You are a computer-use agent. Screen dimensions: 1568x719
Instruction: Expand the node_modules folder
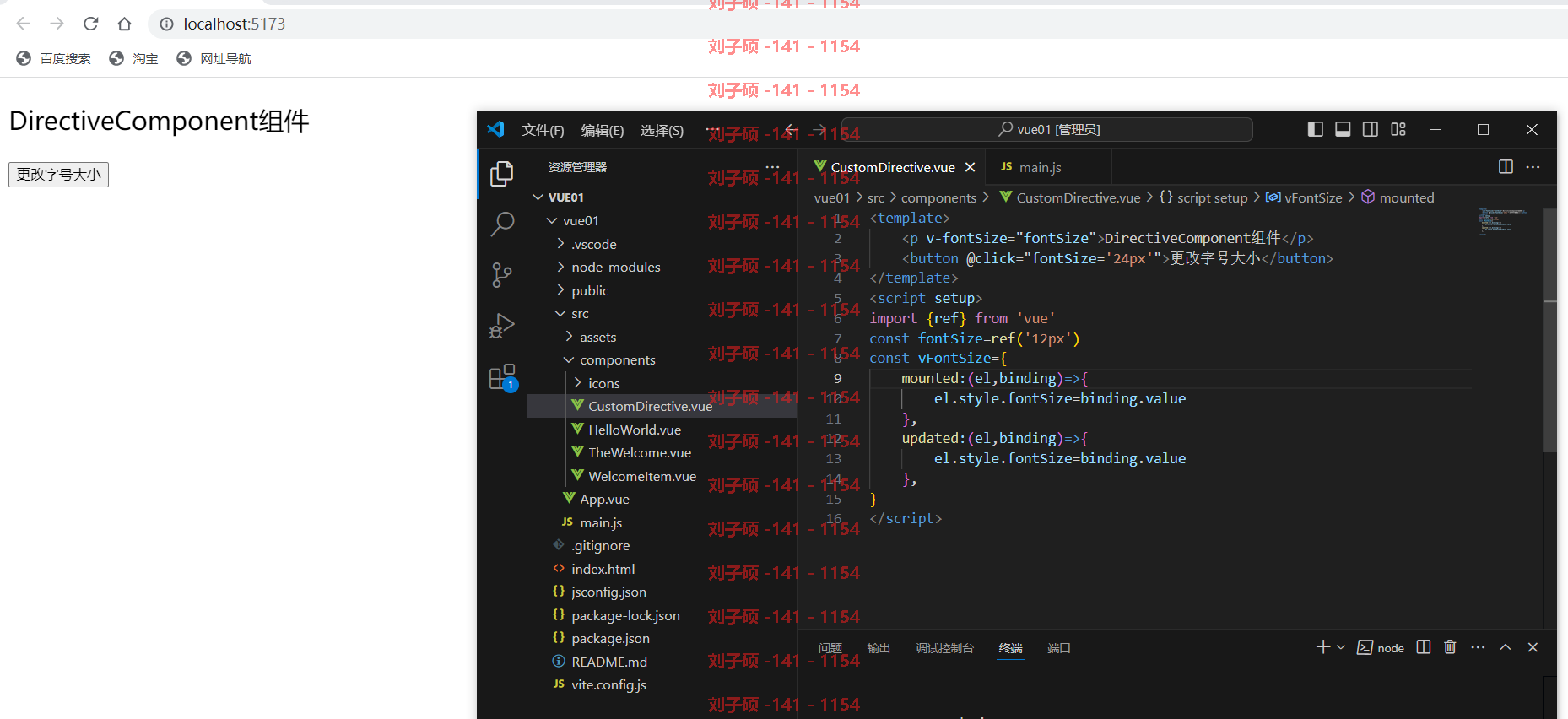[560, 267]
